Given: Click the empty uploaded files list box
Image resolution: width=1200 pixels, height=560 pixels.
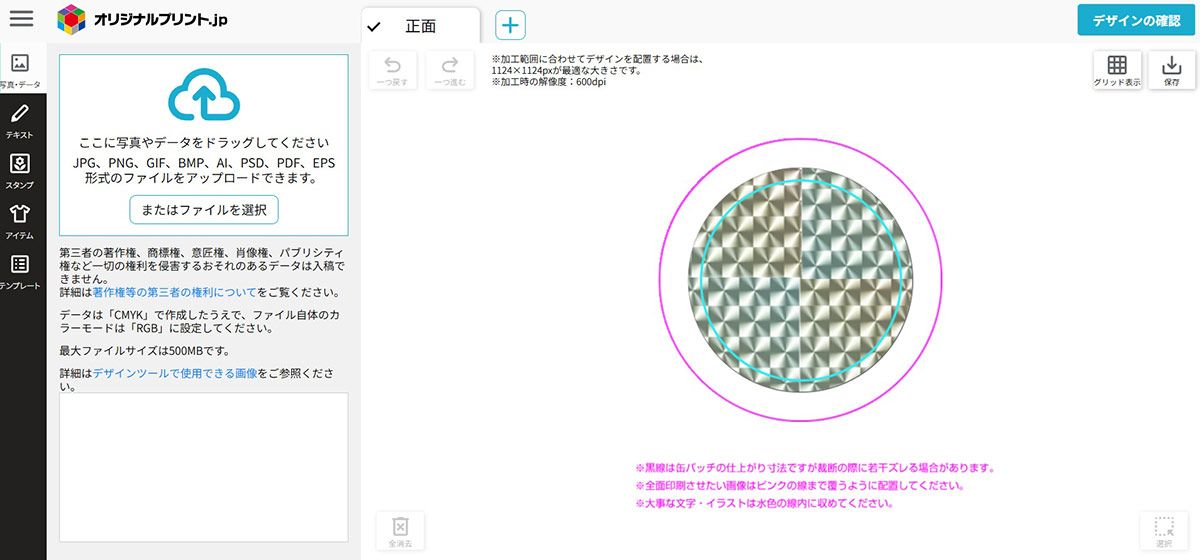Looking at the screenshot, I should point(204,467).
